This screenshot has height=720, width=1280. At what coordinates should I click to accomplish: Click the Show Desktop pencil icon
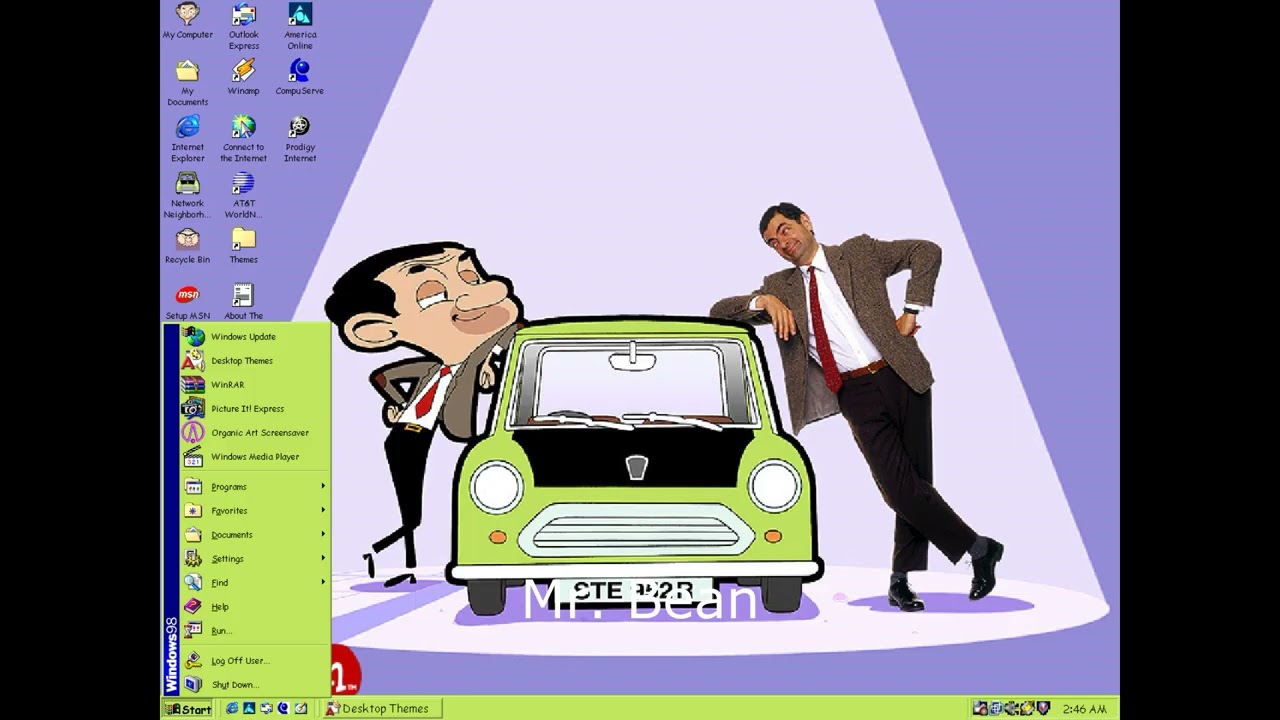(x=300, y=708)
